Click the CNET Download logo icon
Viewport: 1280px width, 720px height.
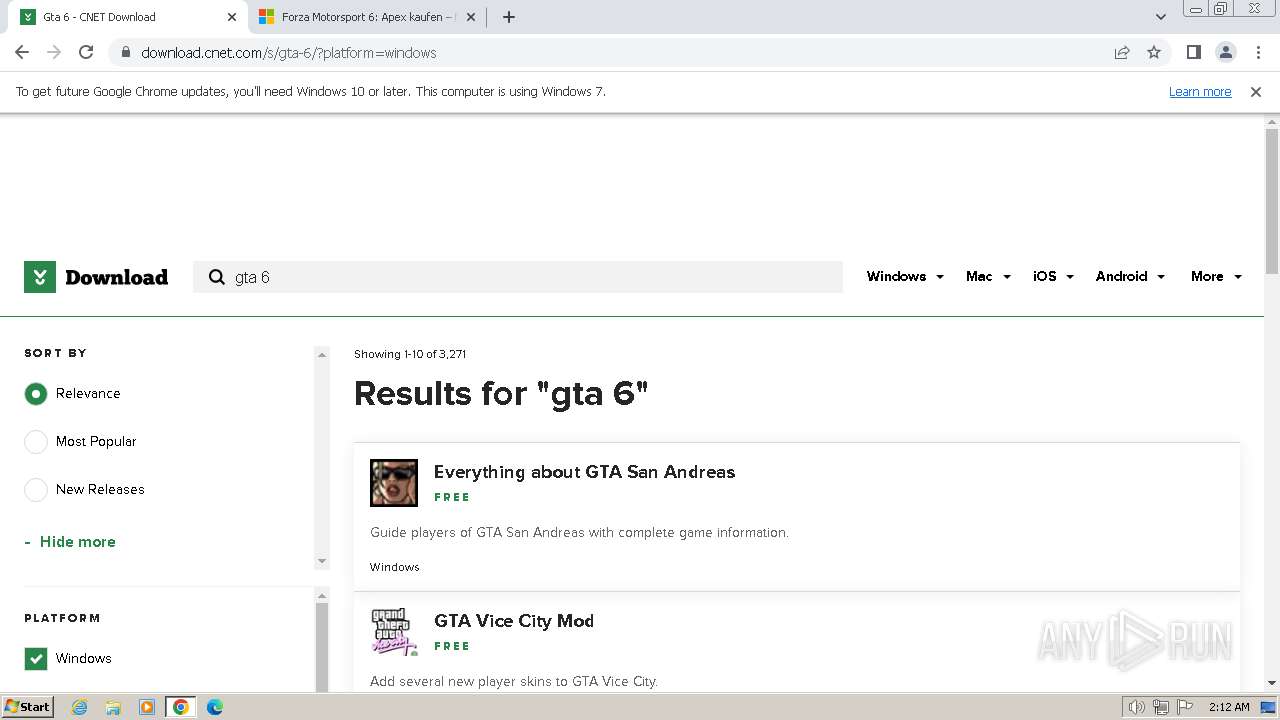coord(40,277)
